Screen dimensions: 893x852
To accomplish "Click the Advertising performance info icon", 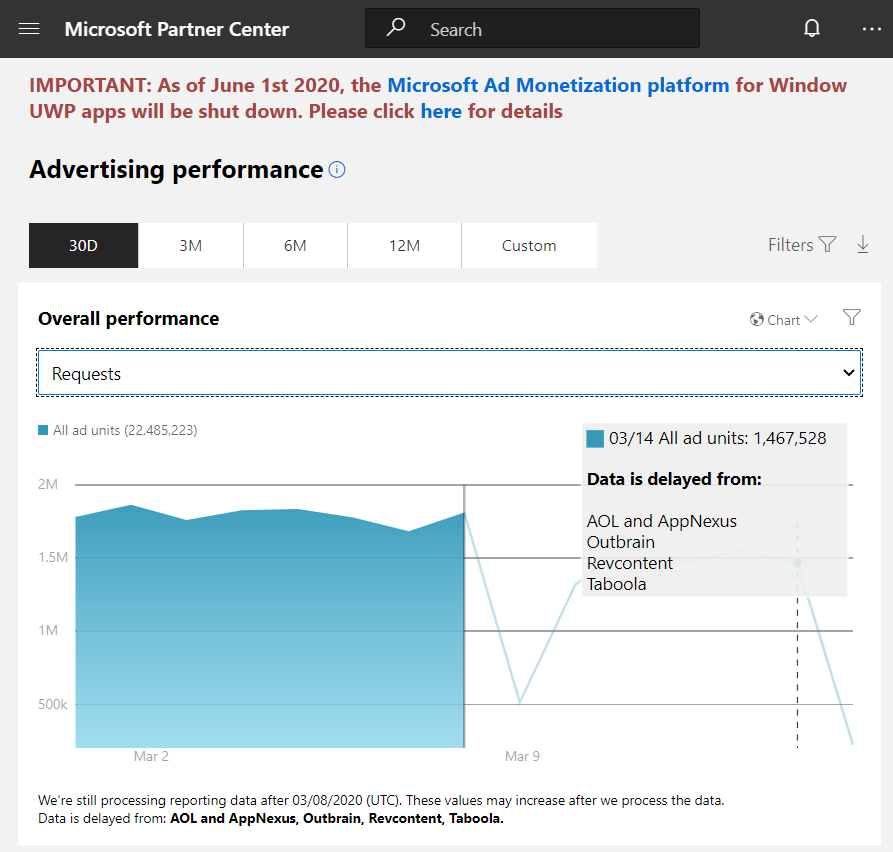I will (x=337, y=170).
